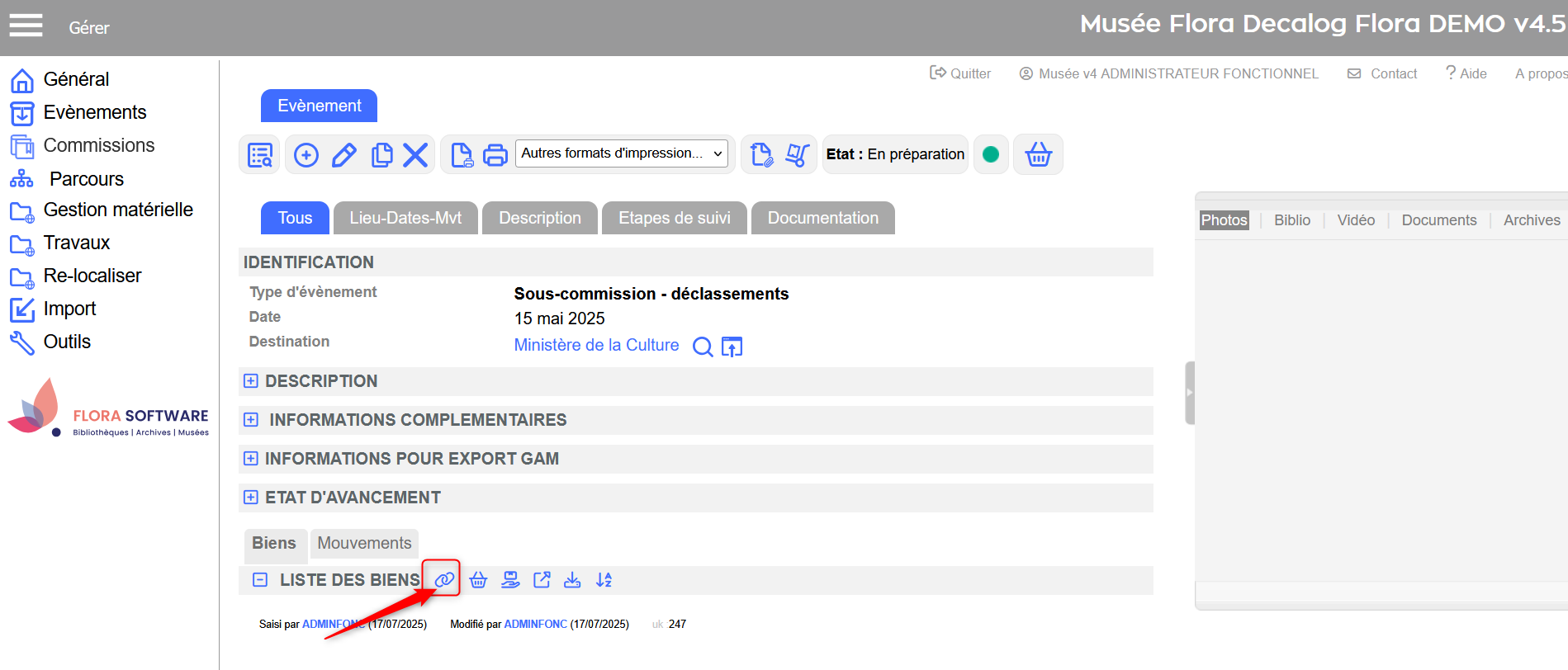Click the delete X icon in toolbar
The width and height of the screenshot is (1568, 670).
[x=415, y=155]
